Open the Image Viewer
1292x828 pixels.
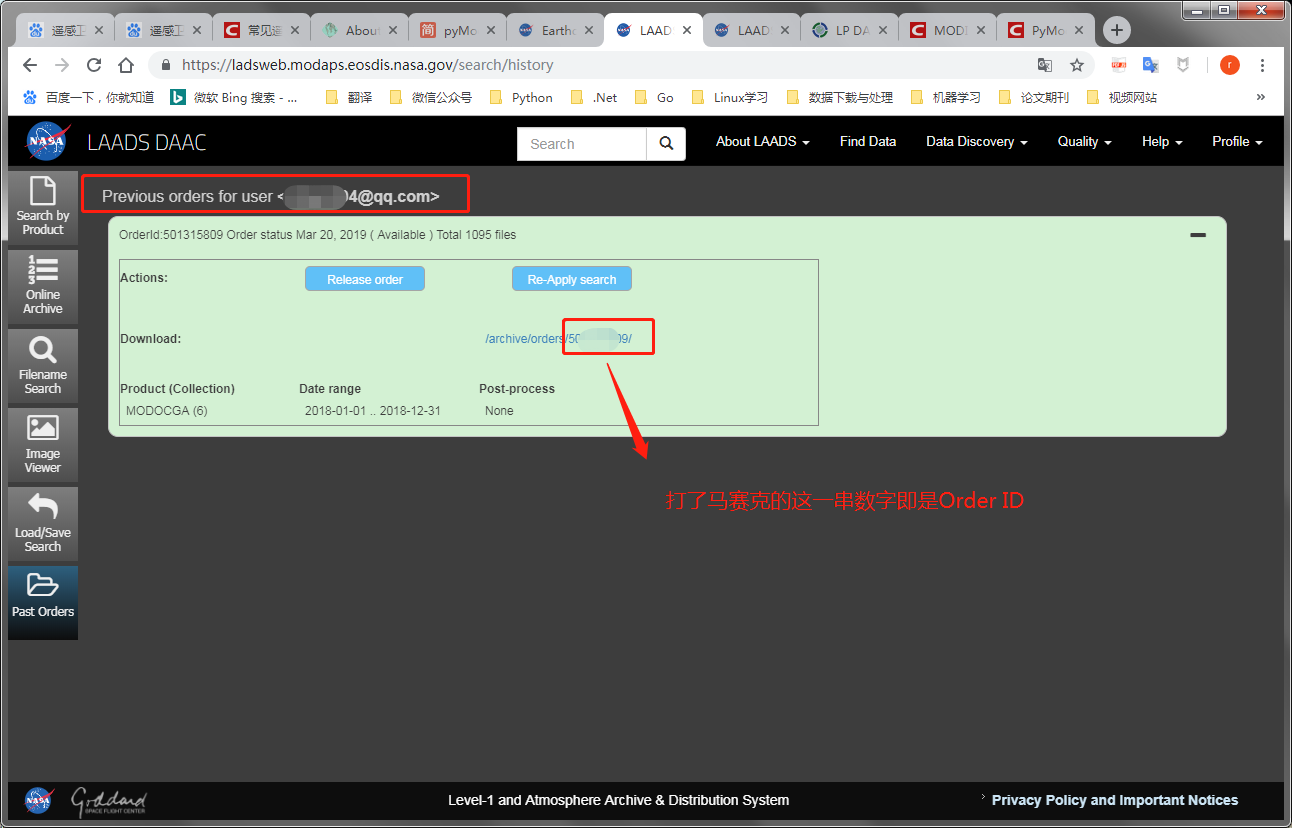click(42, 444)
